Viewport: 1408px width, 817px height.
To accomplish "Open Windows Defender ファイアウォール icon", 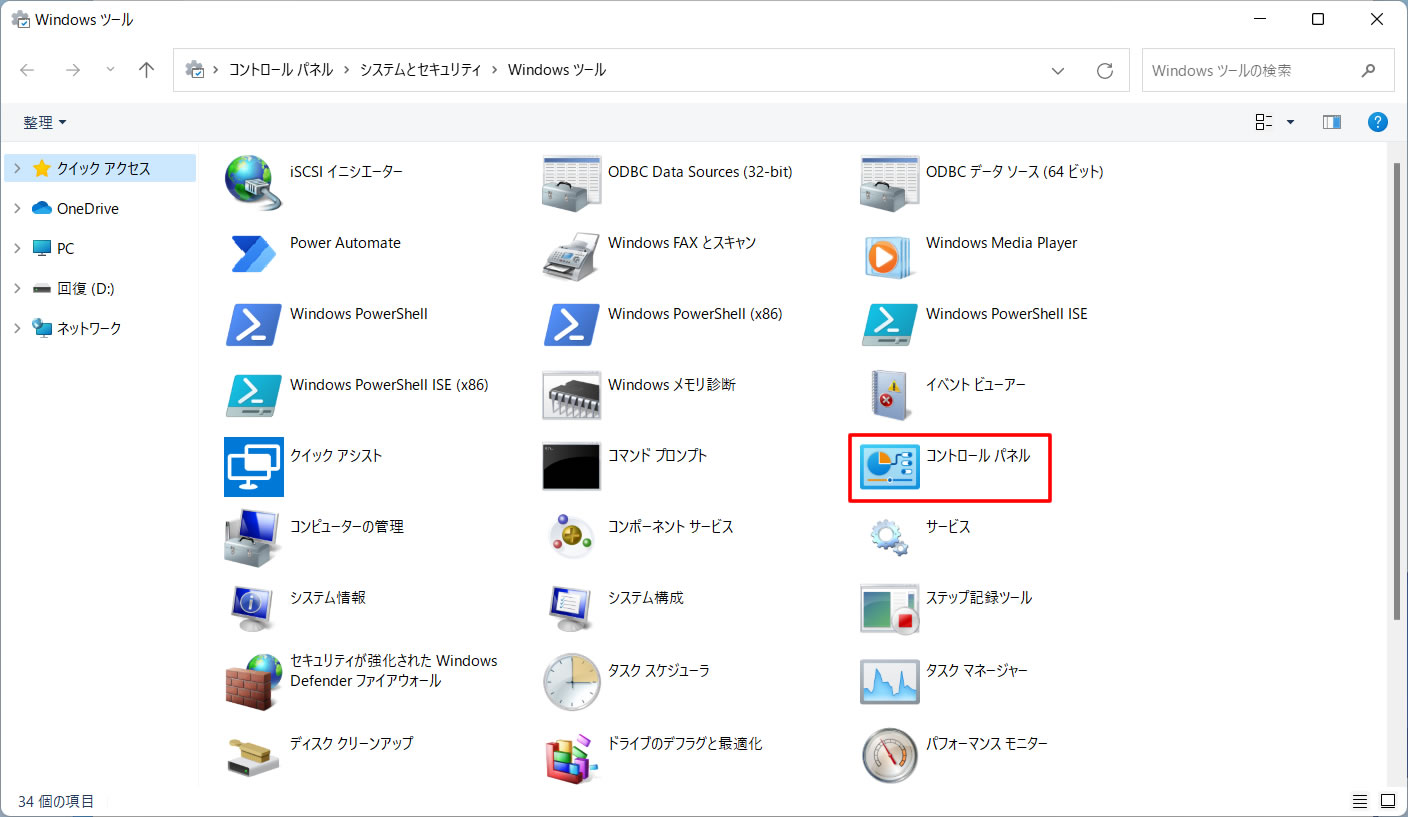I will 253,681.
